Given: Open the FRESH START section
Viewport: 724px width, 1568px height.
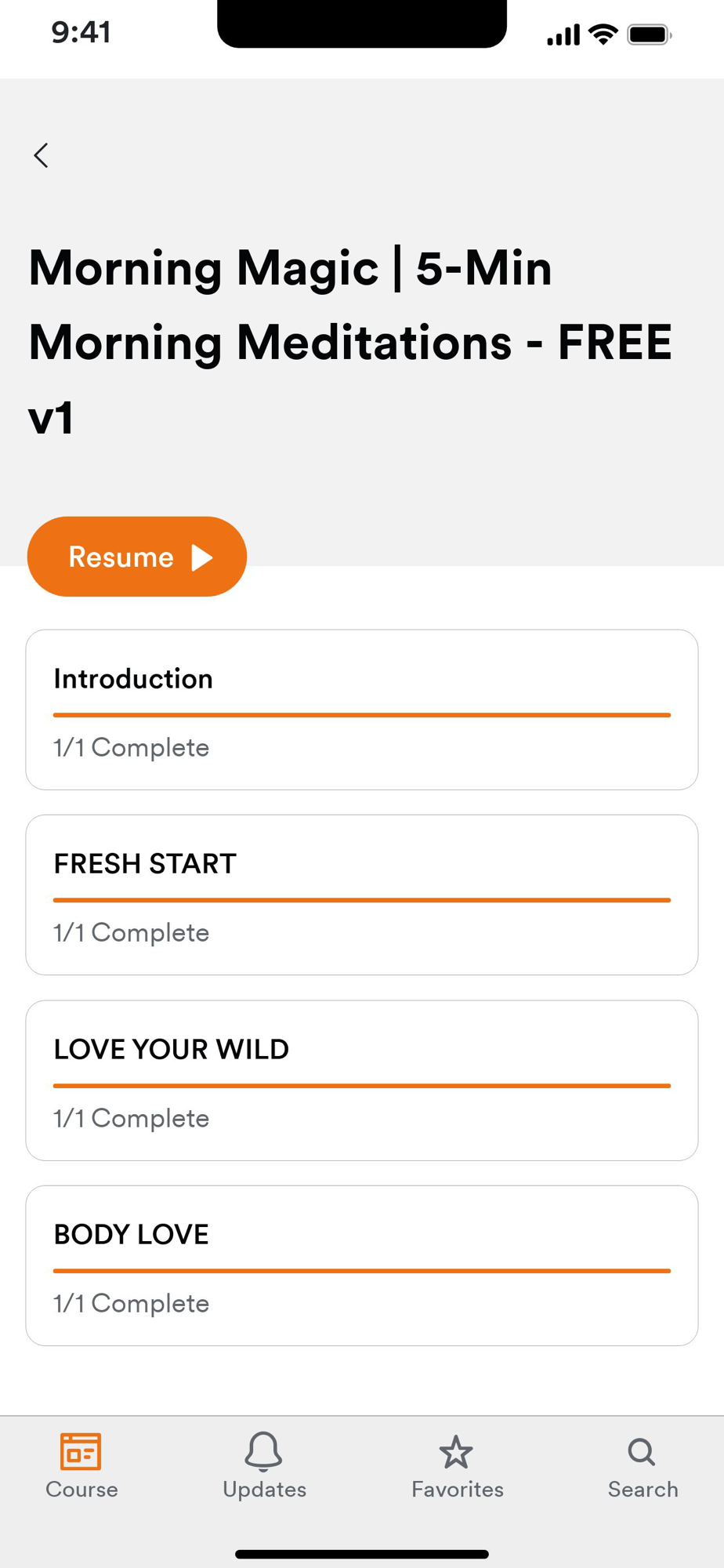Looking at the screenshot, I should [362, 895].
